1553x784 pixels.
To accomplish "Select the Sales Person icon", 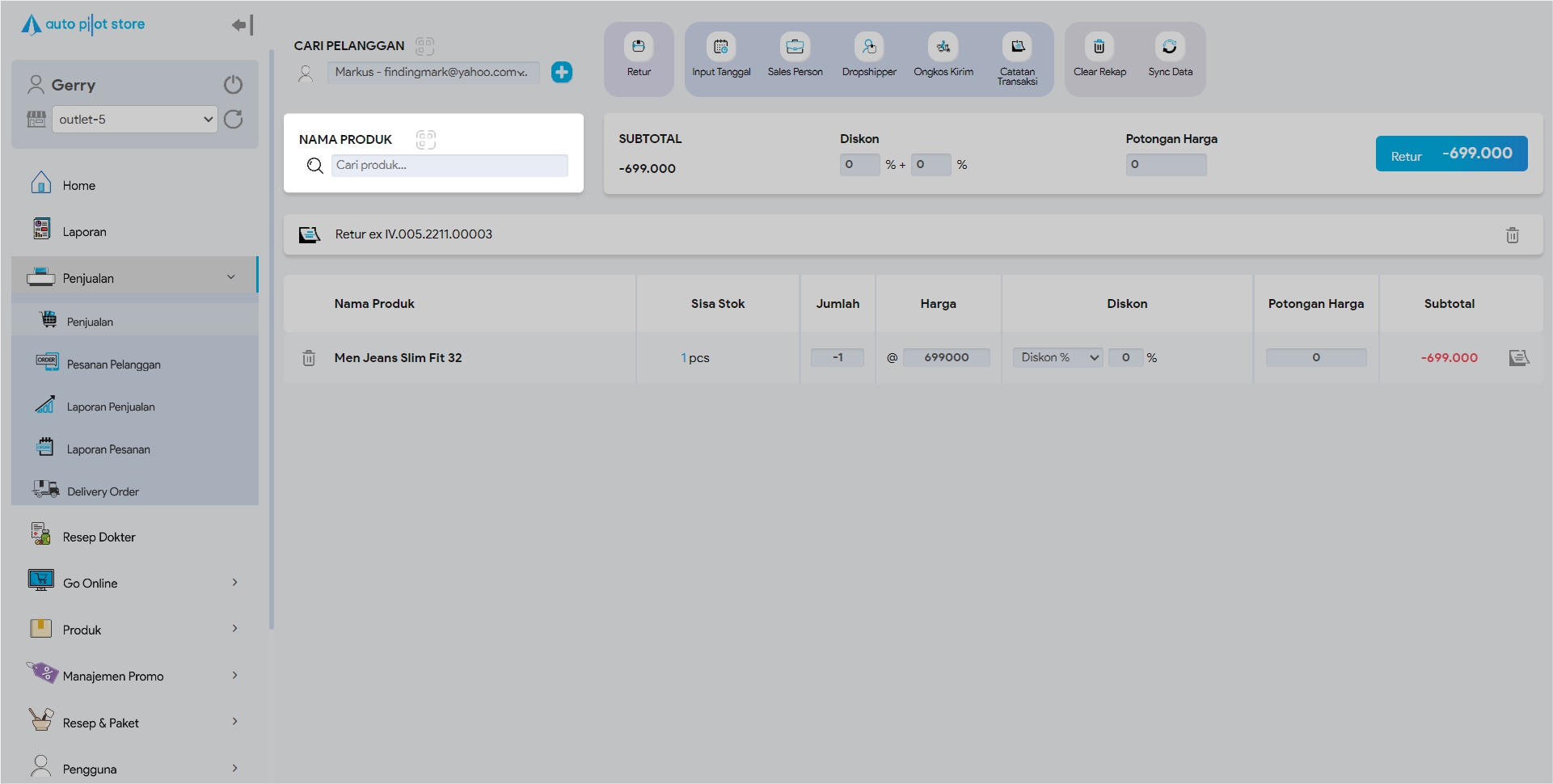I will (795, 48).
